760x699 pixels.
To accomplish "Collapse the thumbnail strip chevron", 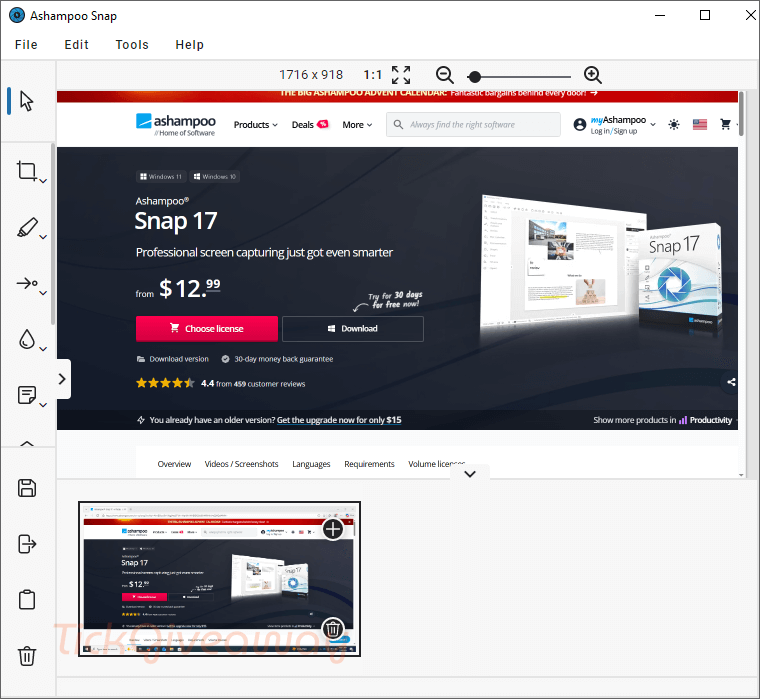I will pos(470,474).
